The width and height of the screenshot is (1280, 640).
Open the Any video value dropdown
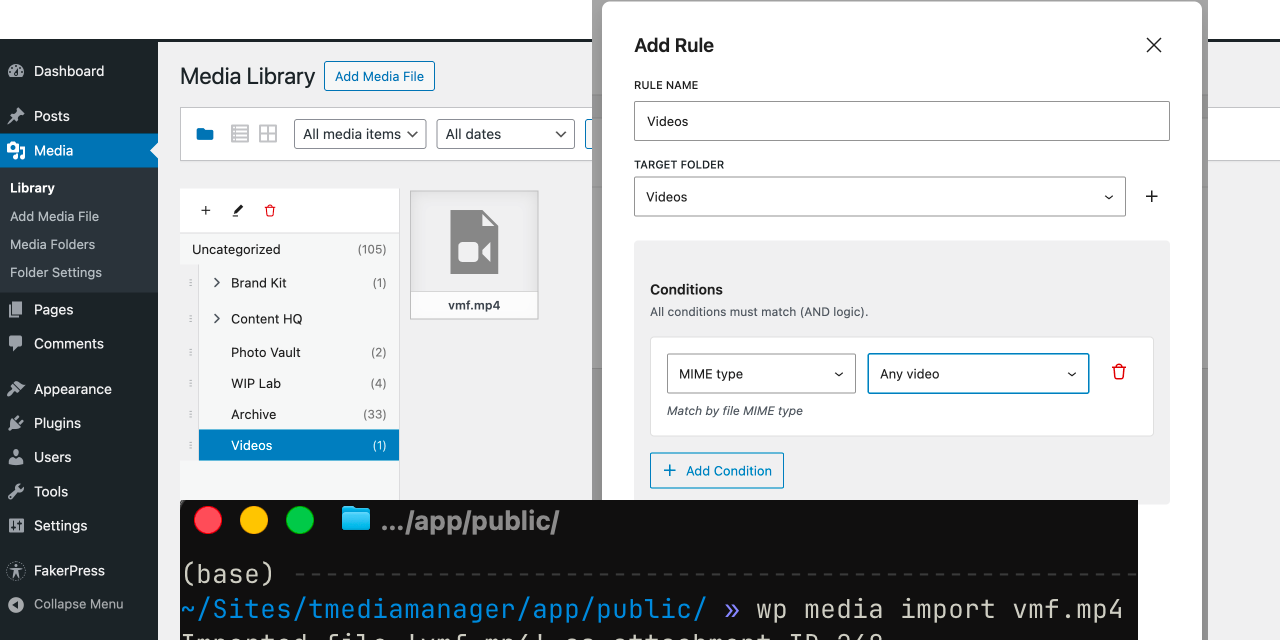978,374
